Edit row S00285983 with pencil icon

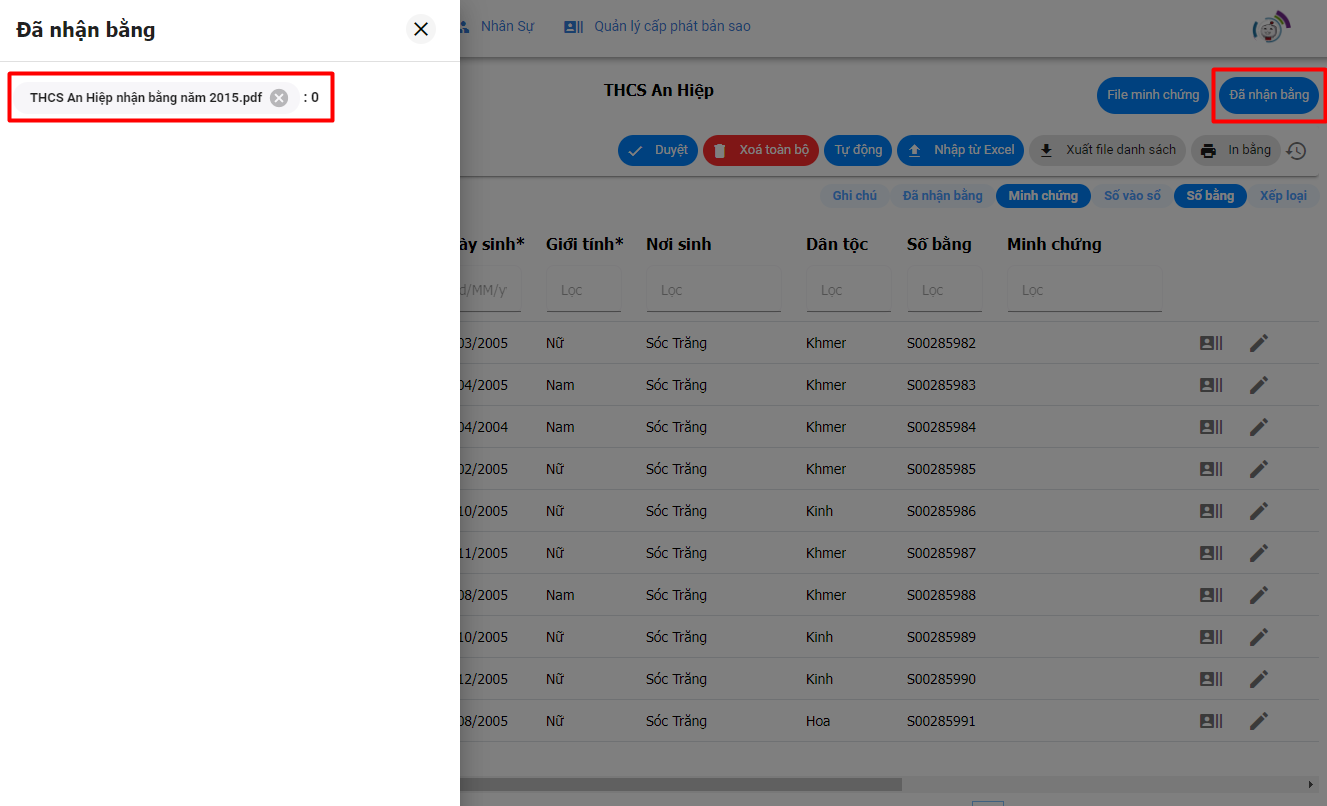(x=1258, y=385)
